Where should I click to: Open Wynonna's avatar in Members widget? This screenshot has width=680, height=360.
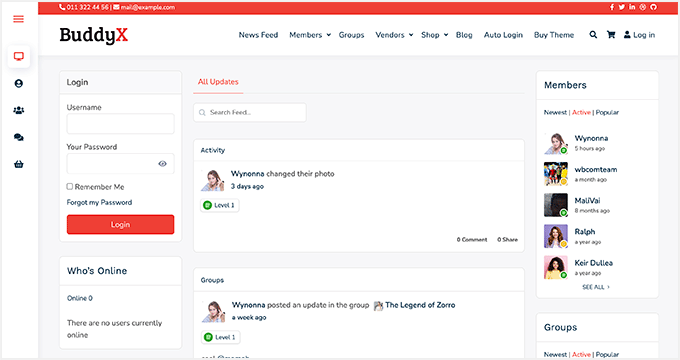pyautogui.click(x=556, y=143)
